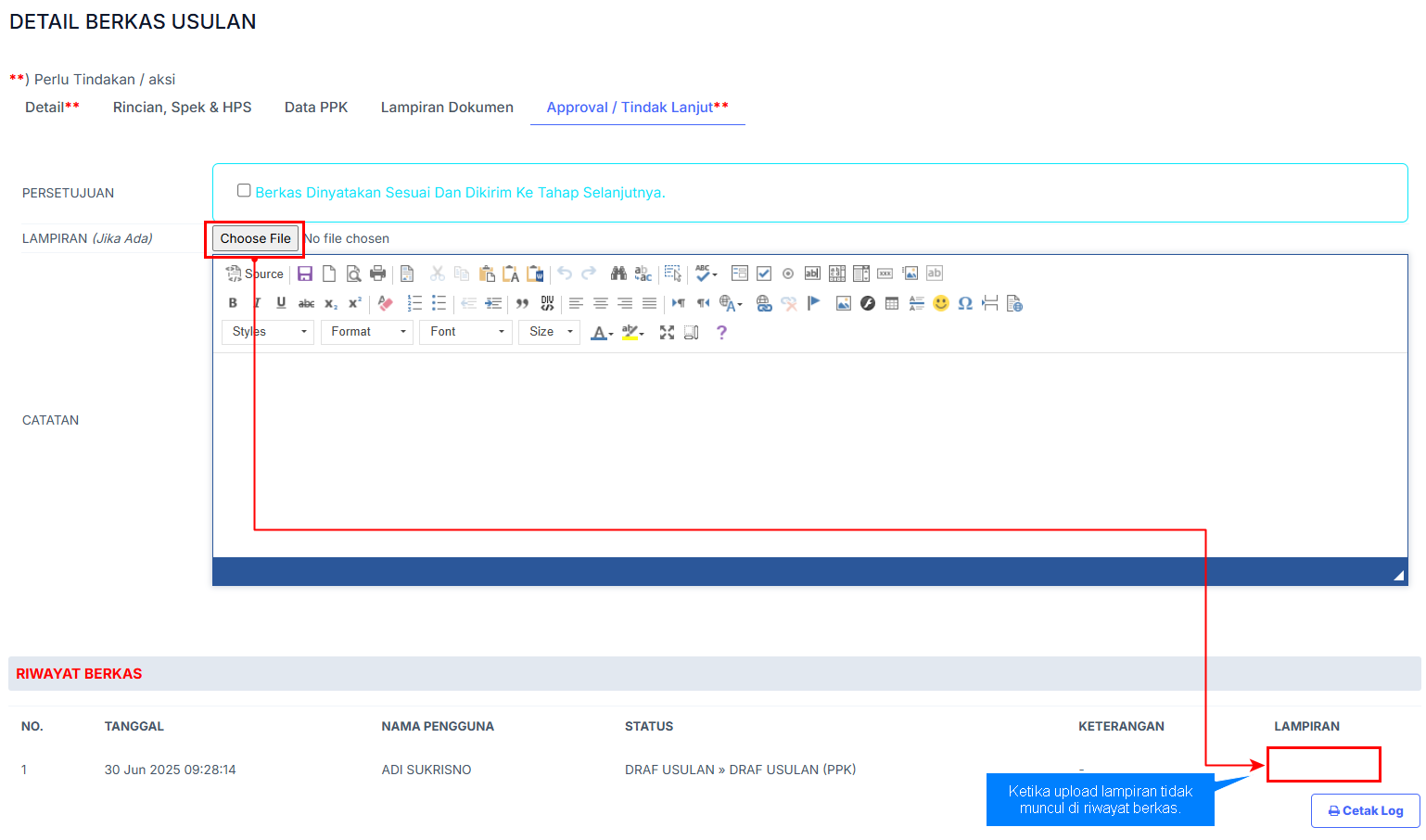
Task: Click the Save icon in editor toolbar
Action: pos(305,274)
